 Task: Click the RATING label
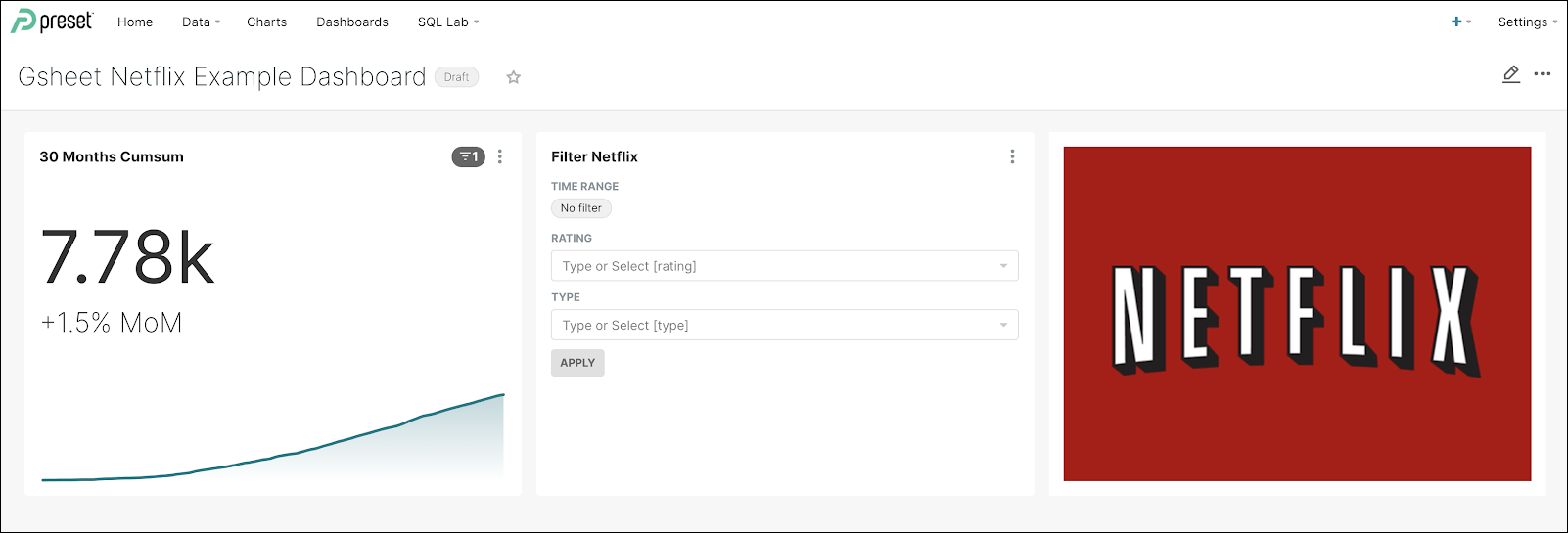(572, 238)
